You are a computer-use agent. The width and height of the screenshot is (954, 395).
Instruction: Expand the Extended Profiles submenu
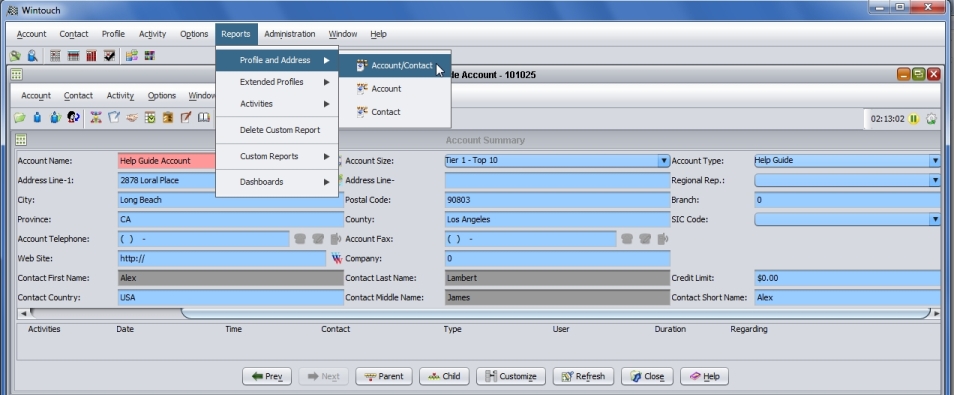pyautogui.click(x=277, y=82)
